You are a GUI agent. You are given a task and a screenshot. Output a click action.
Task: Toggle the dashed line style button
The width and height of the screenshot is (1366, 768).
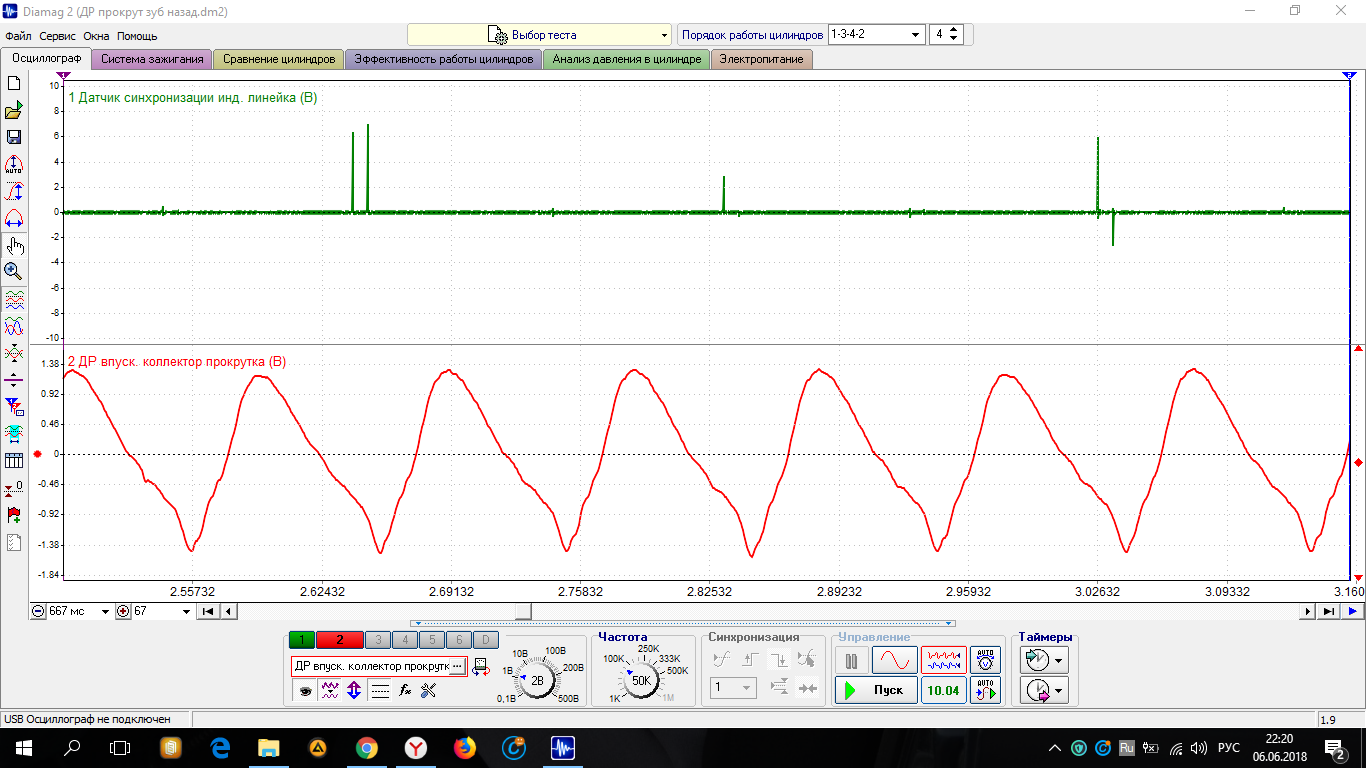tap(380, 690)
